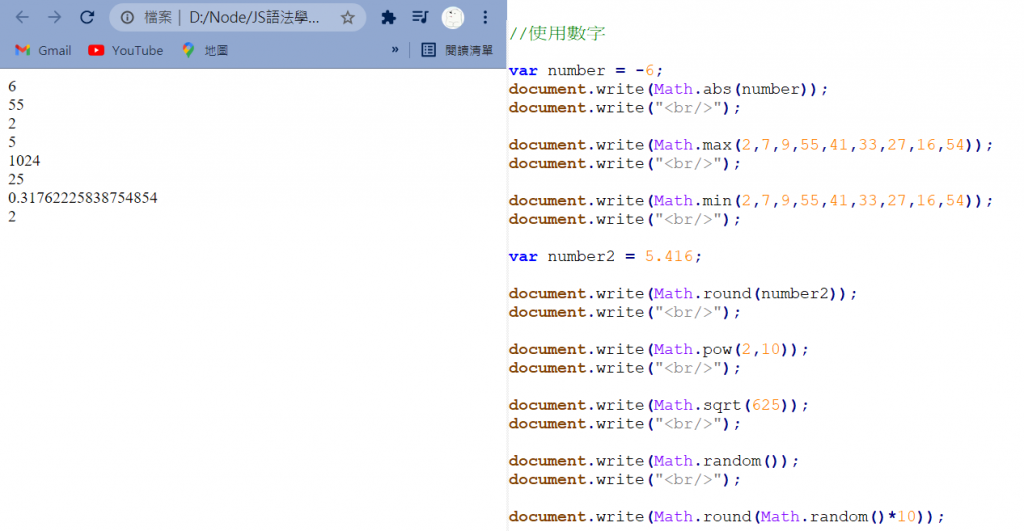Click the line var number2 = 5.416
The height and width of the screenshot is (531, 1024).
605,256
